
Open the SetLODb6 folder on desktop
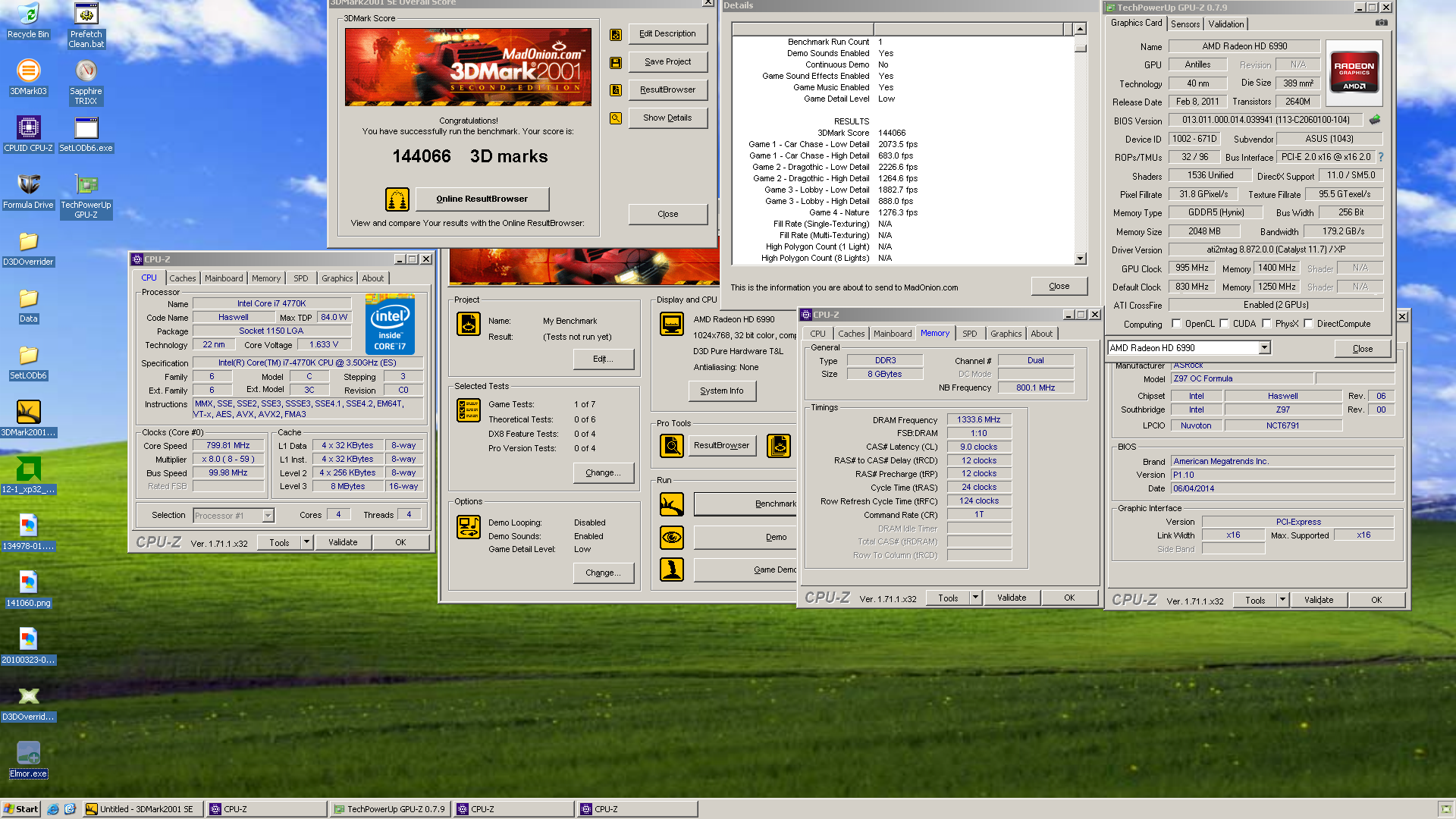28,362
